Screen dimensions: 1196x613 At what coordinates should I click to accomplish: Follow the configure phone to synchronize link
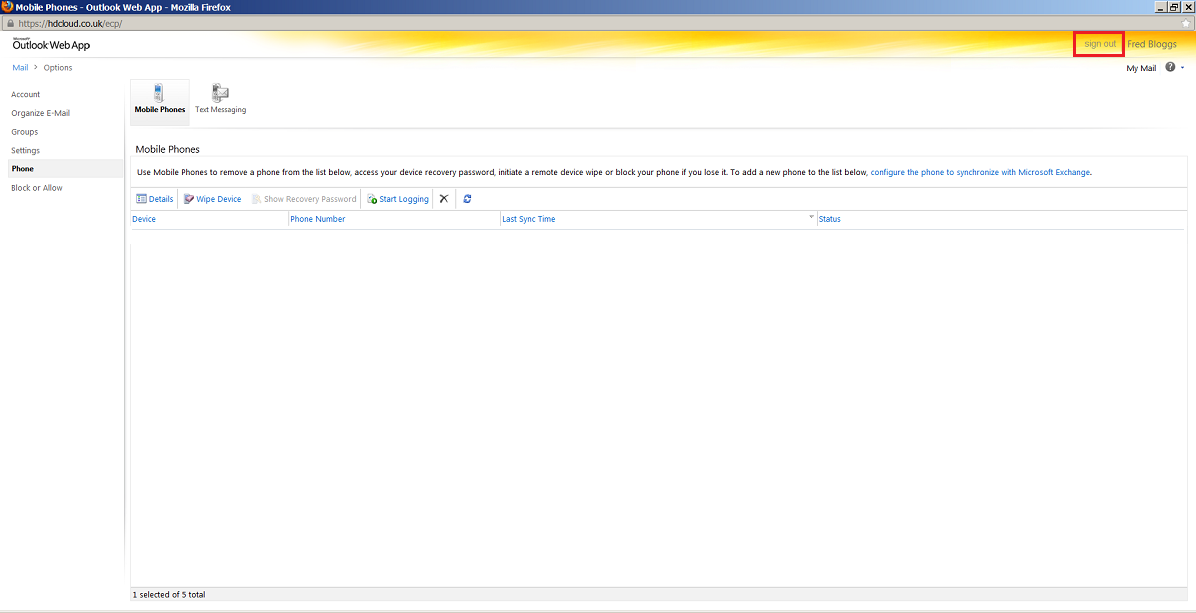click(980, 172)
